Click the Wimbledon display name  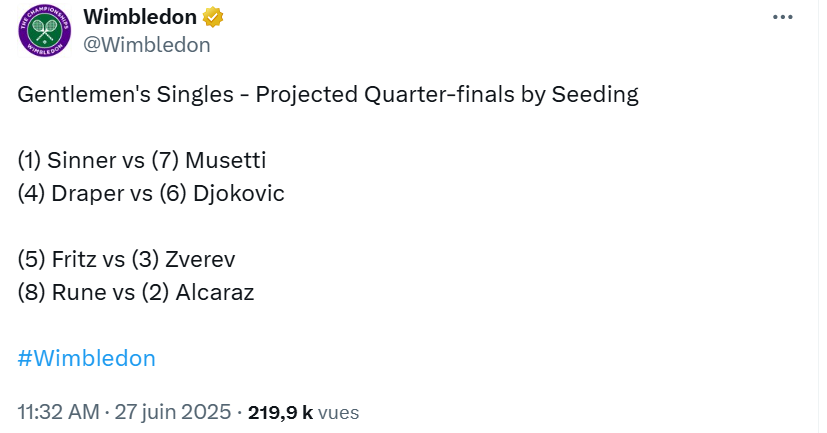[x=140, y=17]
